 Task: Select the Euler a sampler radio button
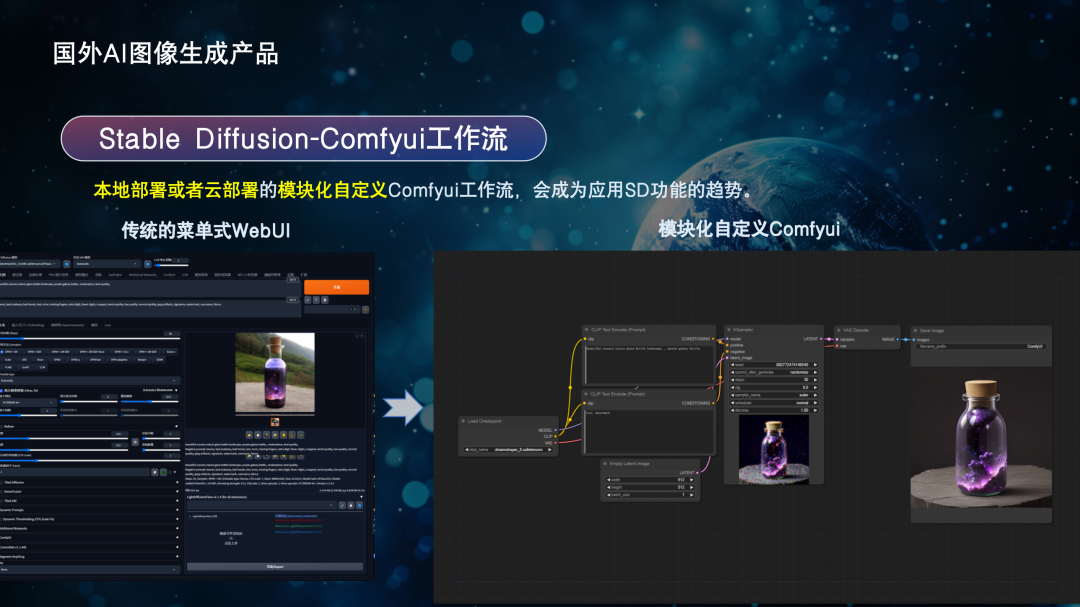[164, 351]
